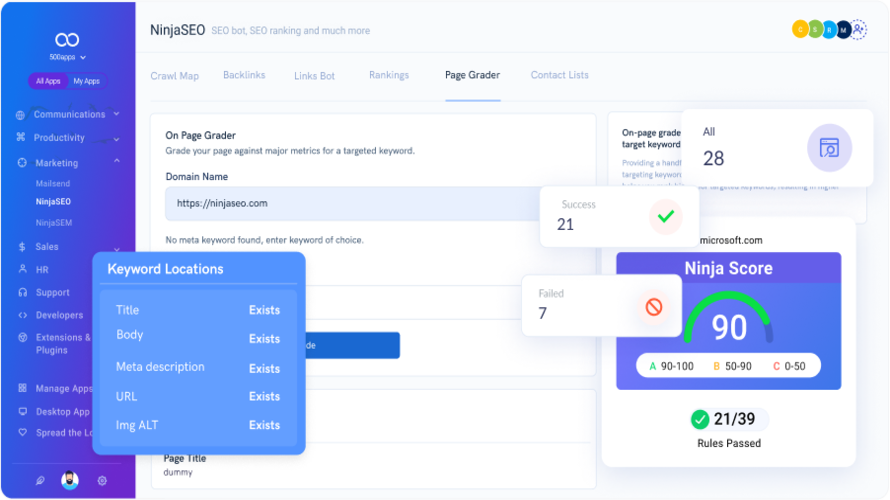Click the Developers code icon
The image size is (890, 500).
[x=23, y=315]
